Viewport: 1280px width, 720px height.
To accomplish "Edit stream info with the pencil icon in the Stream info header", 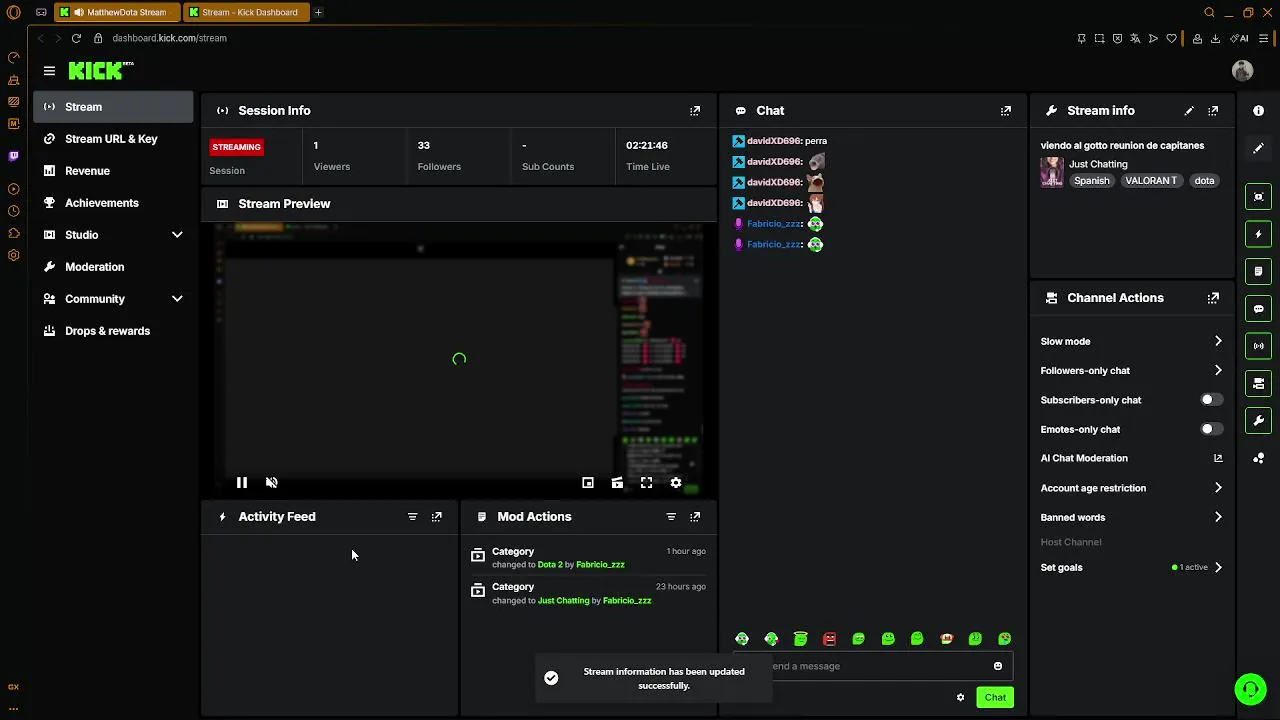I will coord(1189,111).
